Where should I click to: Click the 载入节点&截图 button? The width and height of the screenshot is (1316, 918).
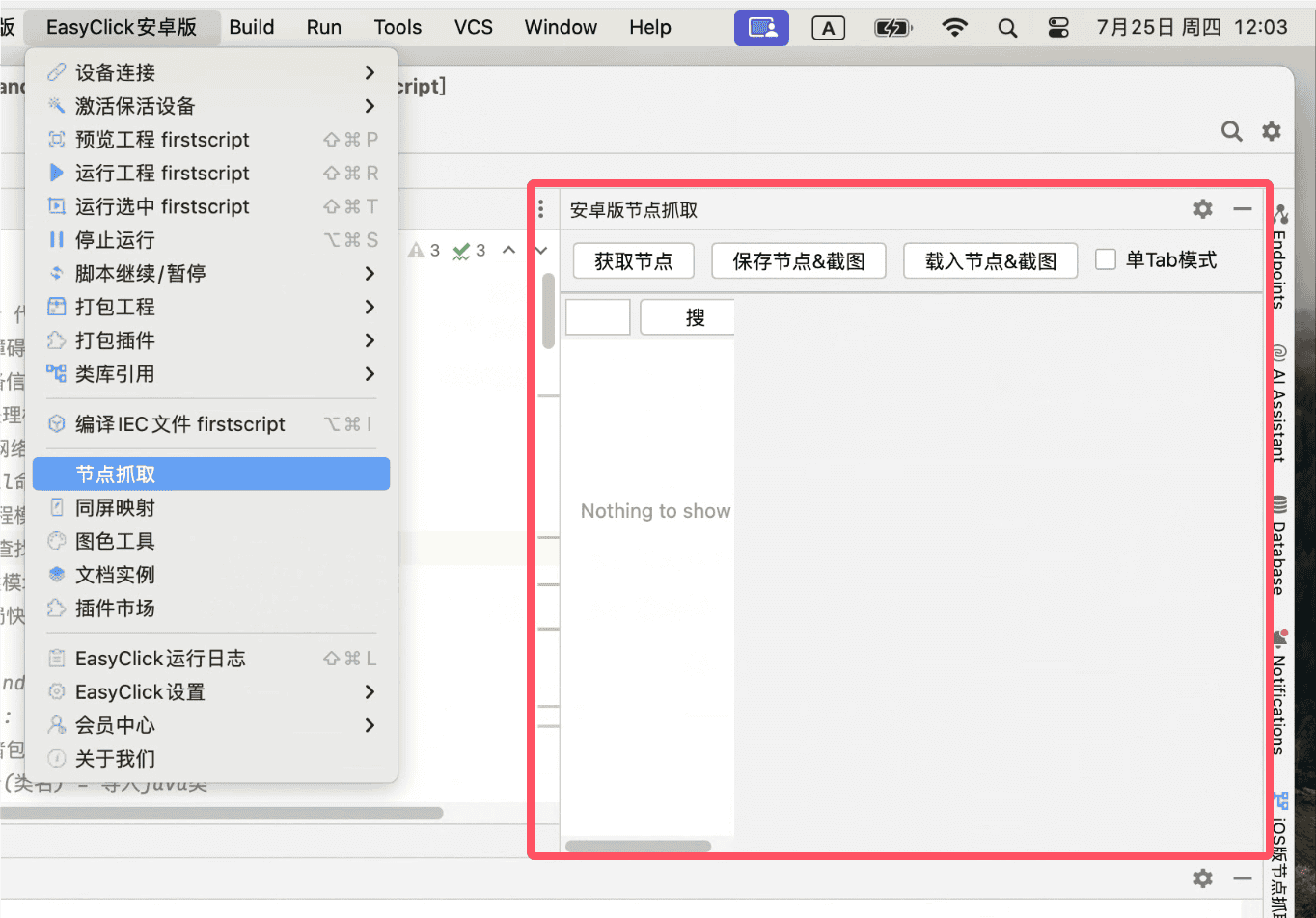point(991,260)
